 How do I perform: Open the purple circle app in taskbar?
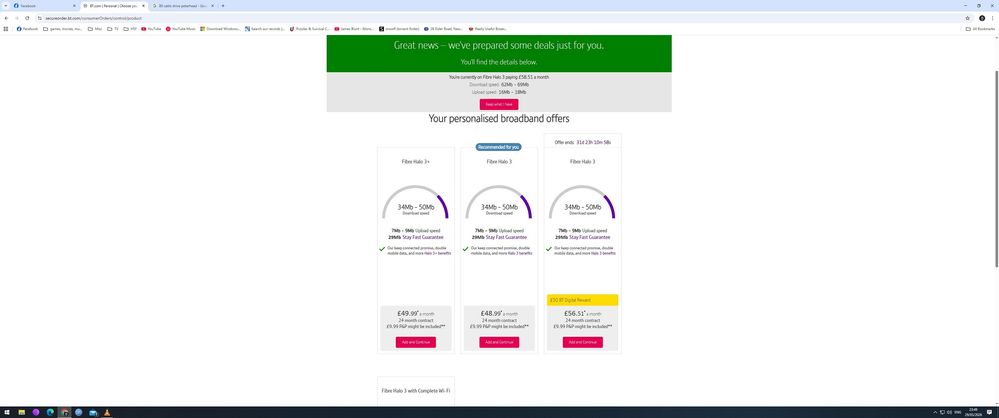click(36, 412)
